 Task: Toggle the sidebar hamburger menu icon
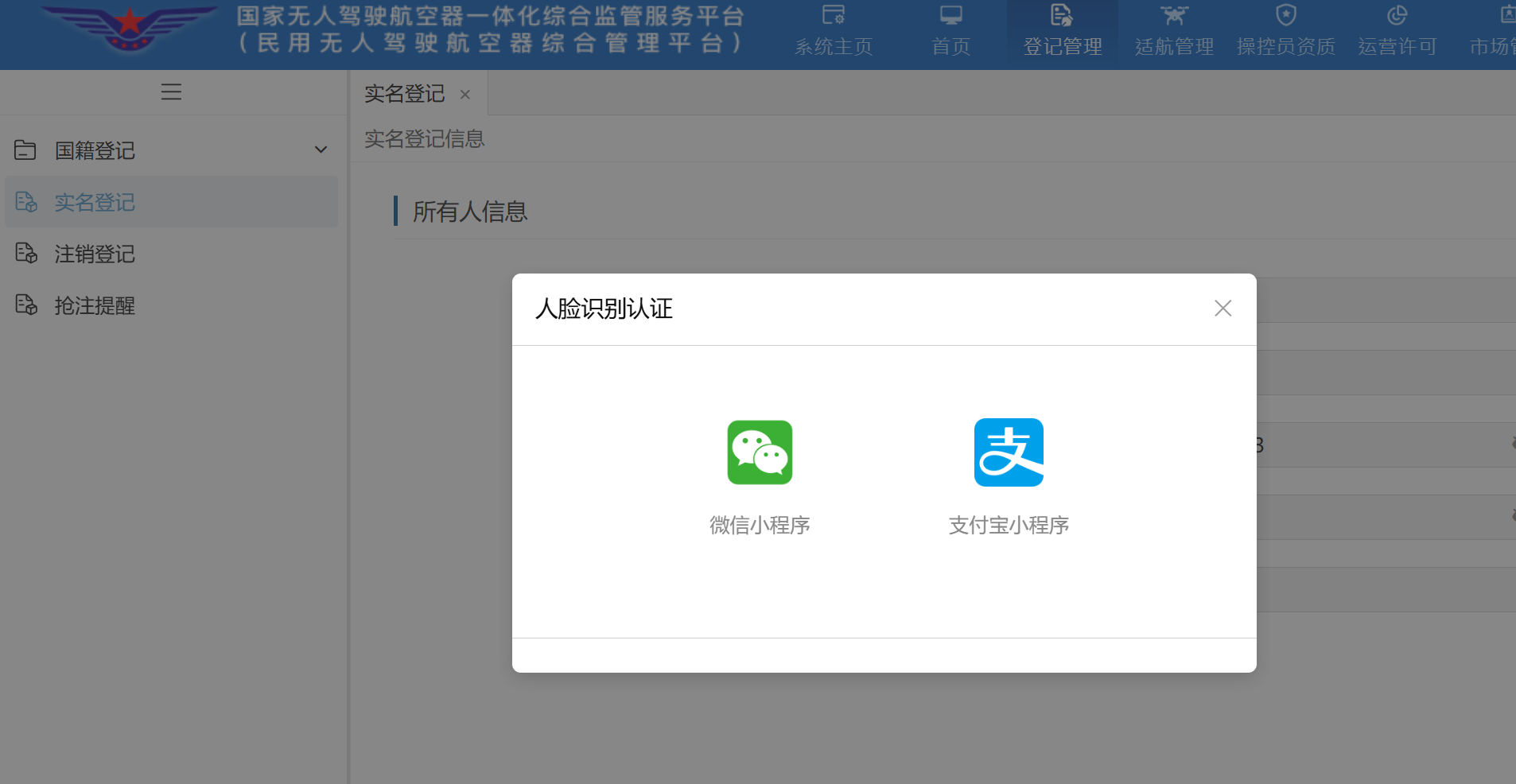click(x=171, y=92)
